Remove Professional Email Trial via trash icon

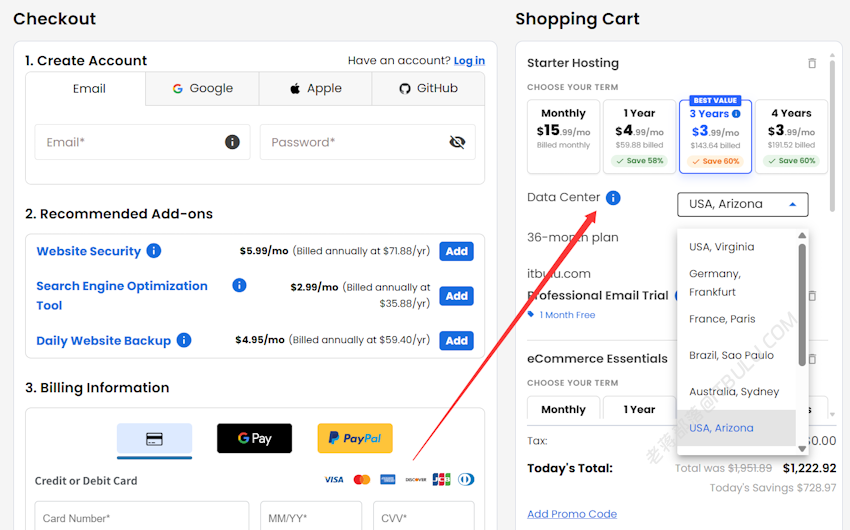point(812,296)
